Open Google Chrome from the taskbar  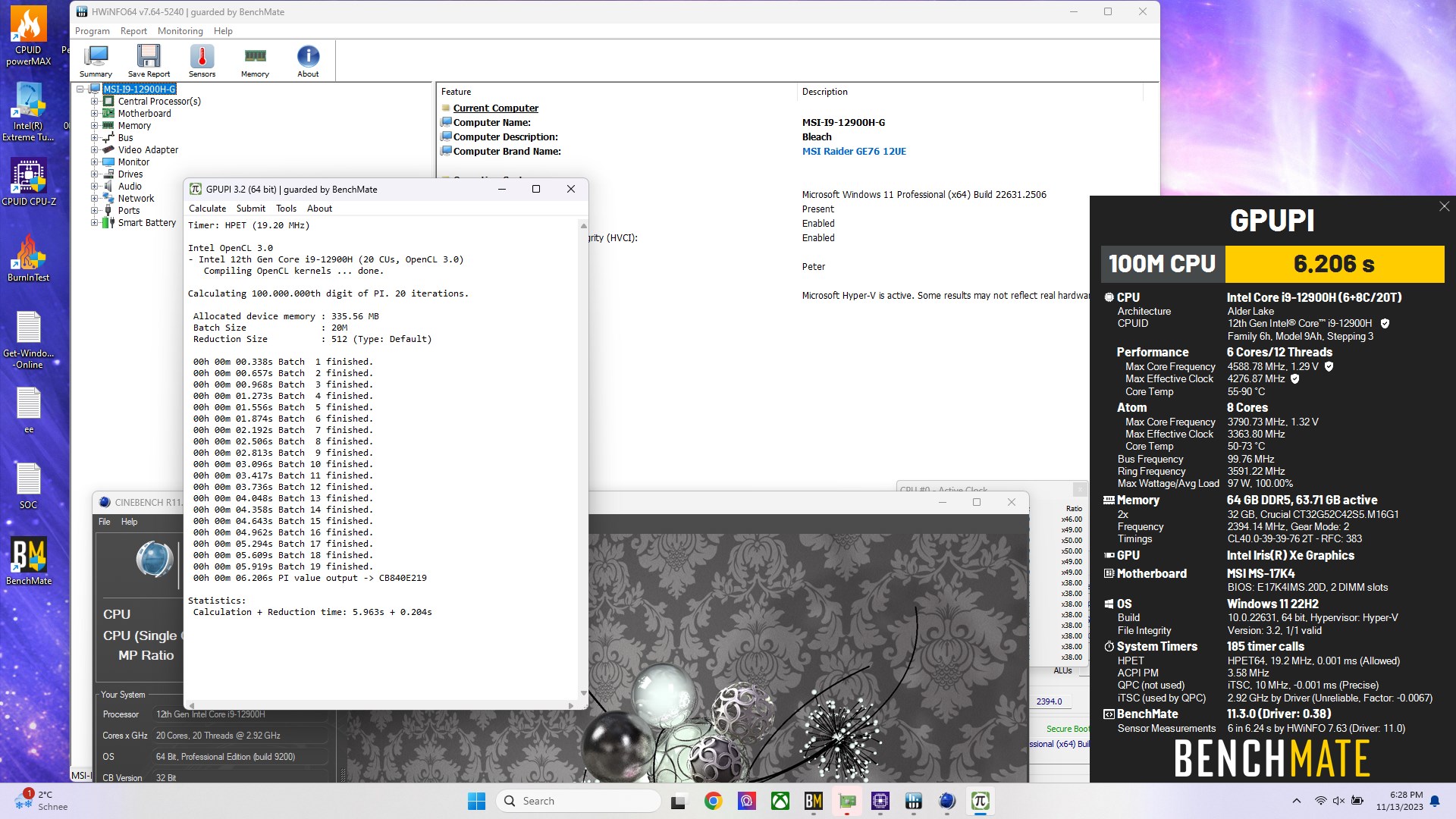(713, 801)
